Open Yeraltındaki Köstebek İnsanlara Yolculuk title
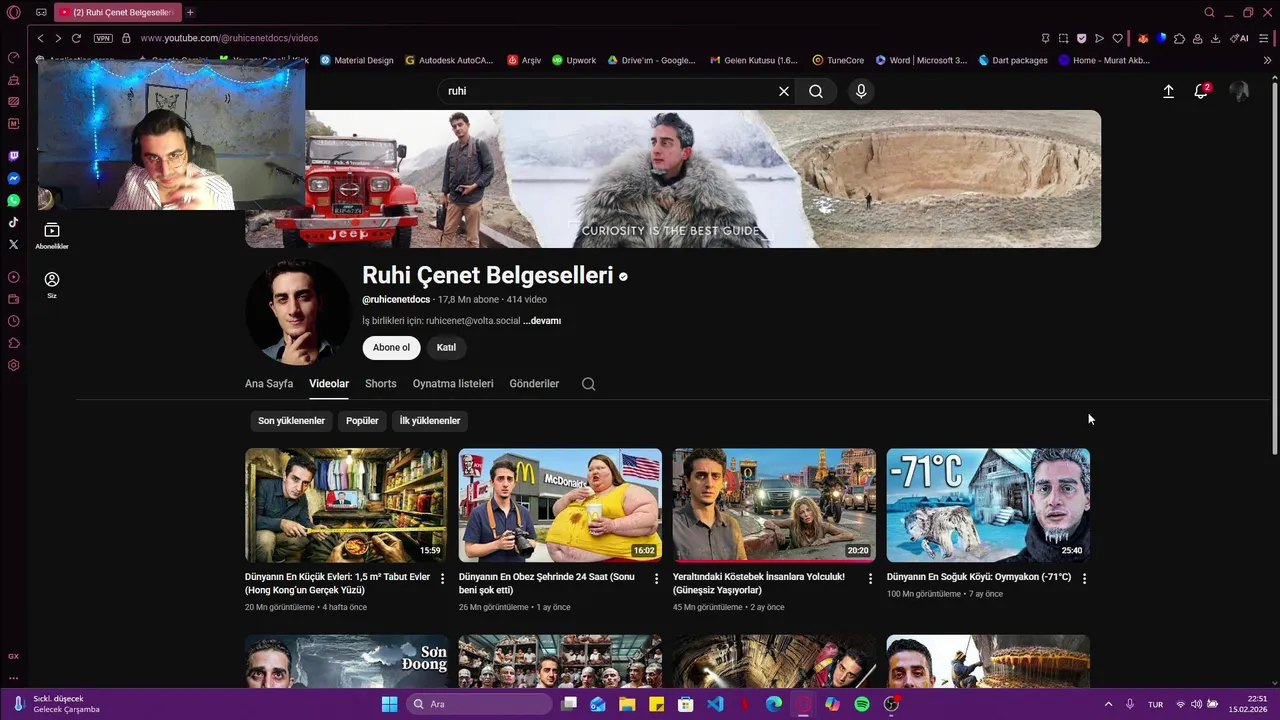Screen dimensions: 1280x720 (x=759, y=583)
